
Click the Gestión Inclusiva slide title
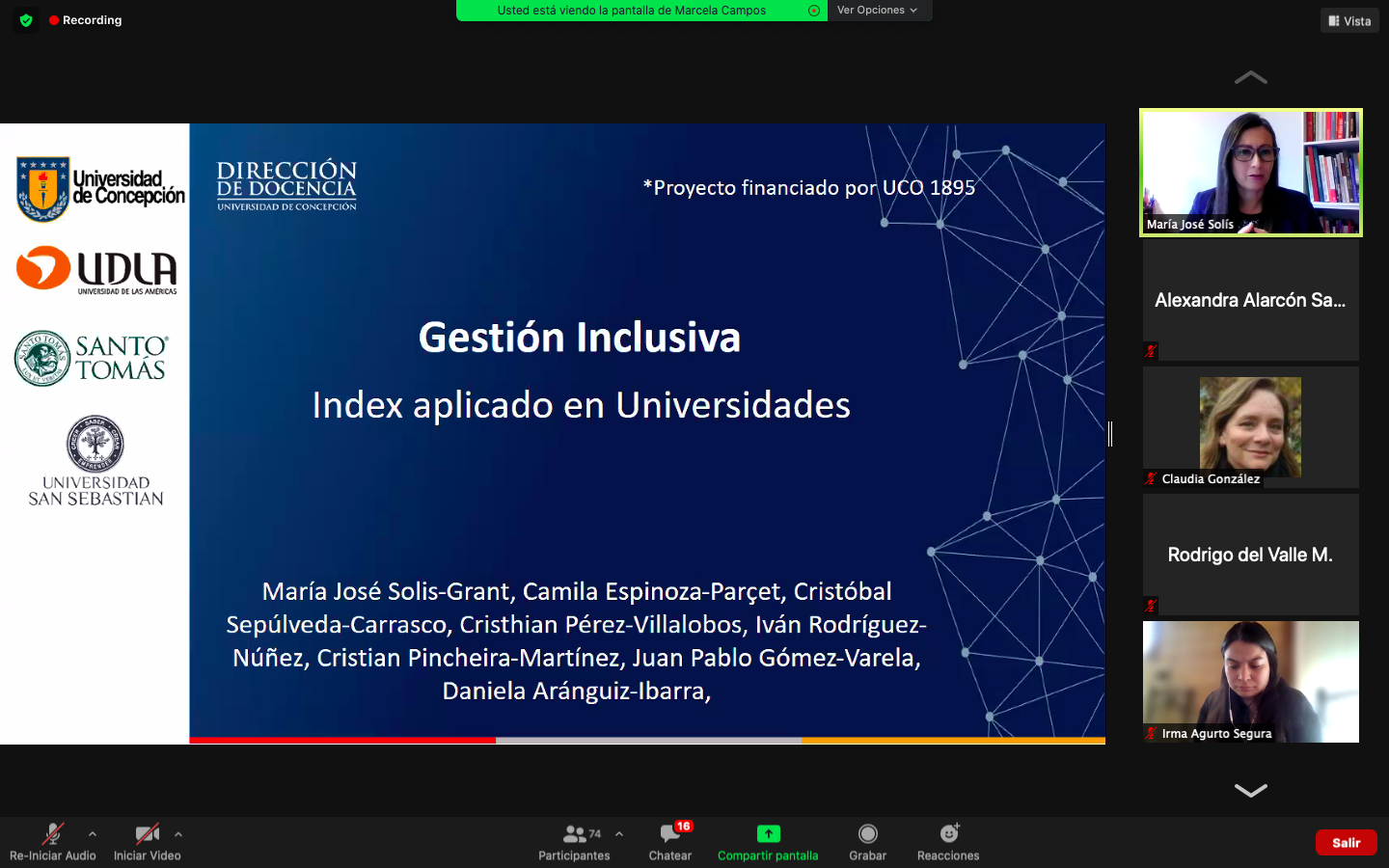580,338
